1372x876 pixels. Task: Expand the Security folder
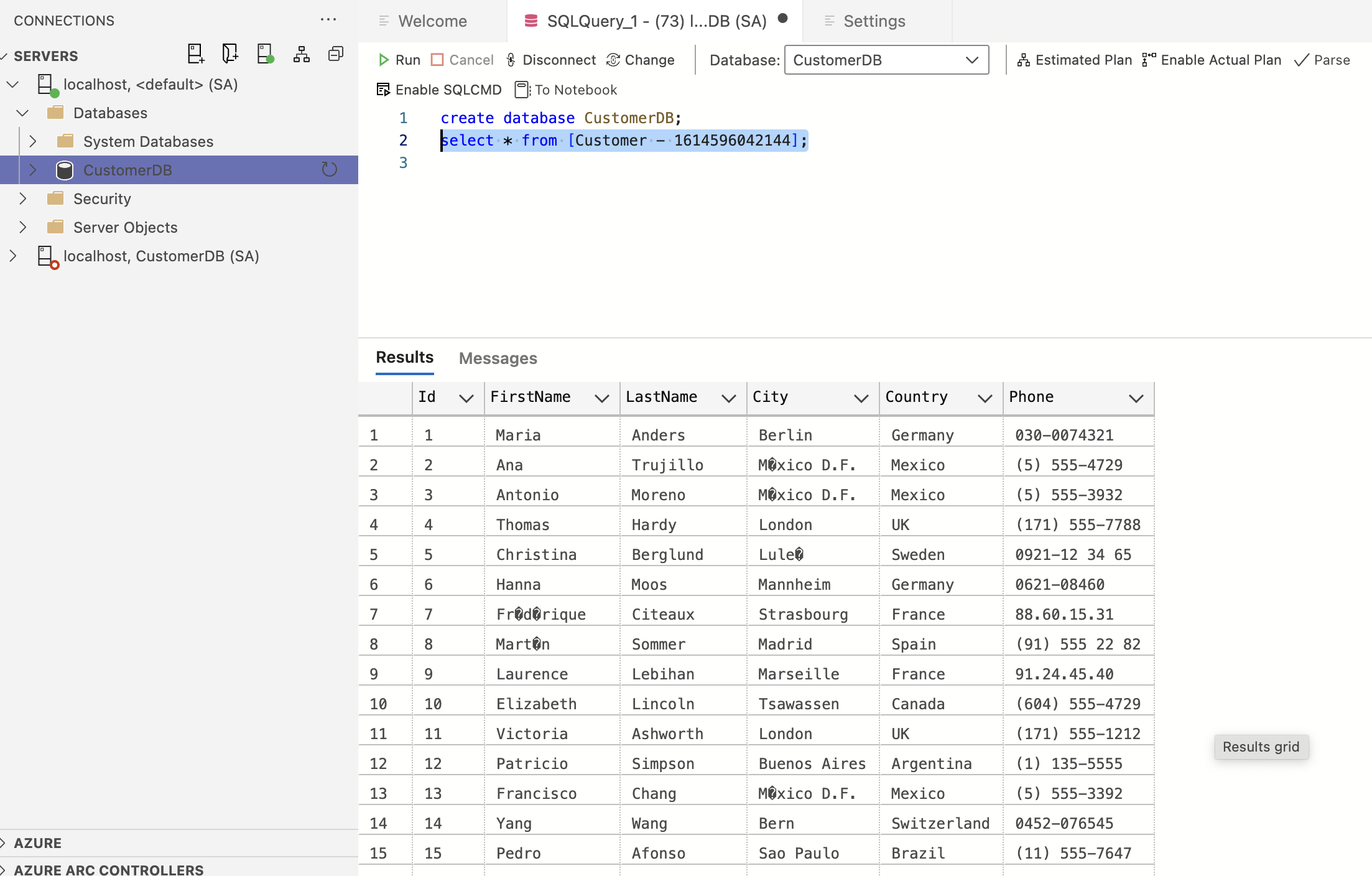pyautogui.click(x=23, y=199)
